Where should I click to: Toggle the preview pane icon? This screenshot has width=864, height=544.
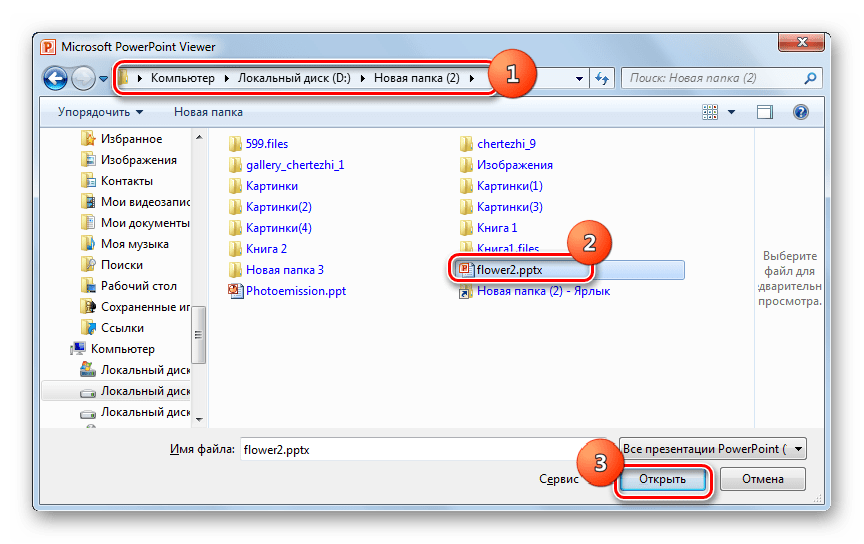[x=764, y=112]
